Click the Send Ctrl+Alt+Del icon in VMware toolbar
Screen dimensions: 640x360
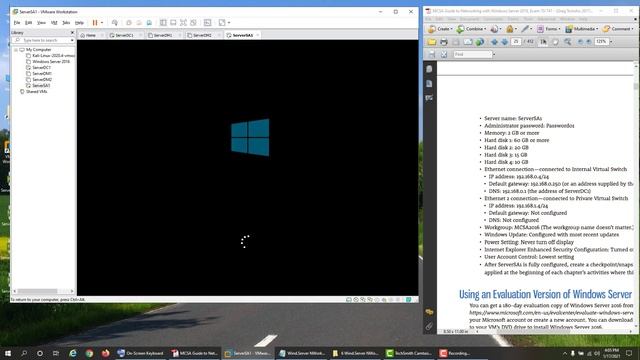coord(115,23)
